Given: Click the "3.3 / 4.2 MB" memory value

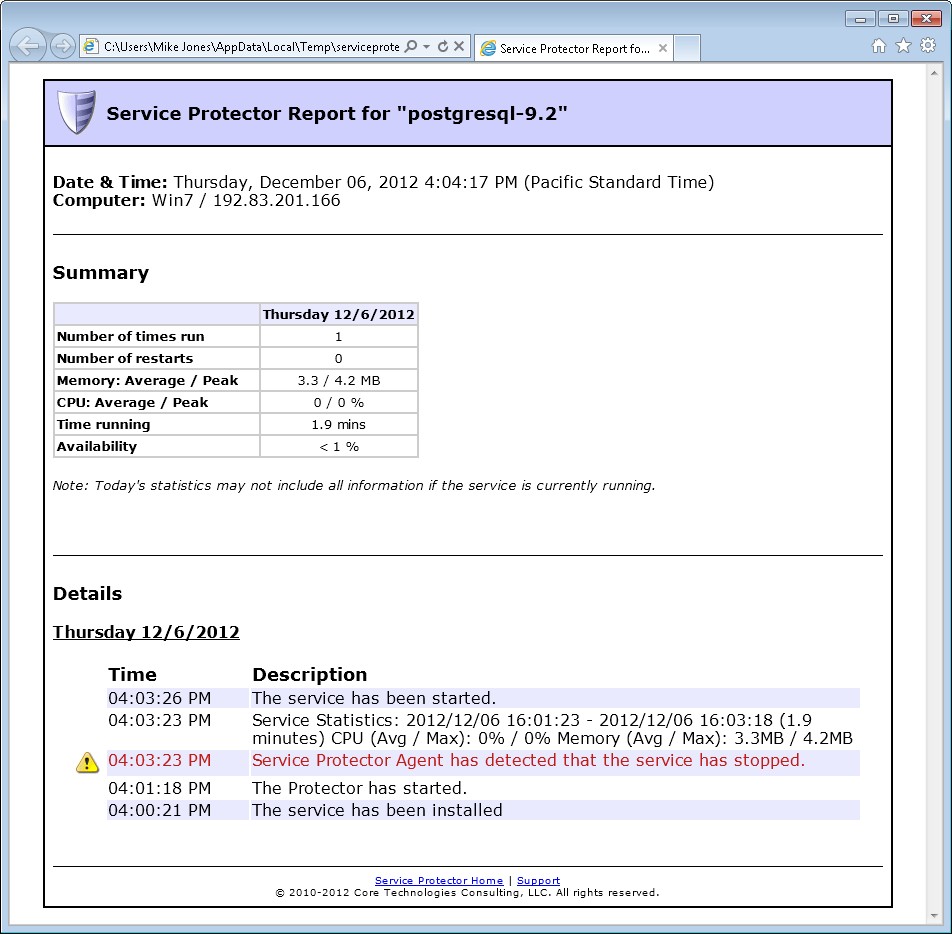Looking at the screenshot, I should pyautogui.click(x=339, y=381).
